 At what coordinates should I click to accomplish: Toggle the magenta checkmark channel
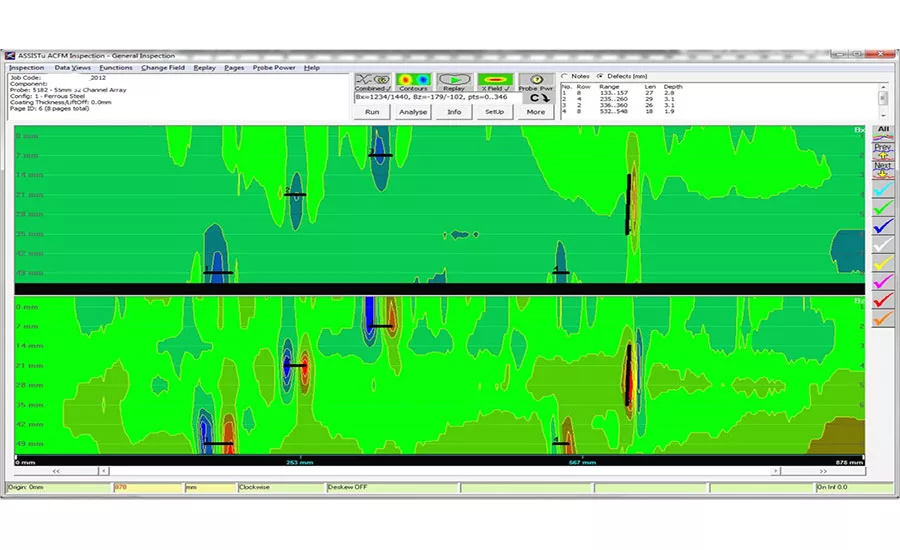tap(883, 281)
